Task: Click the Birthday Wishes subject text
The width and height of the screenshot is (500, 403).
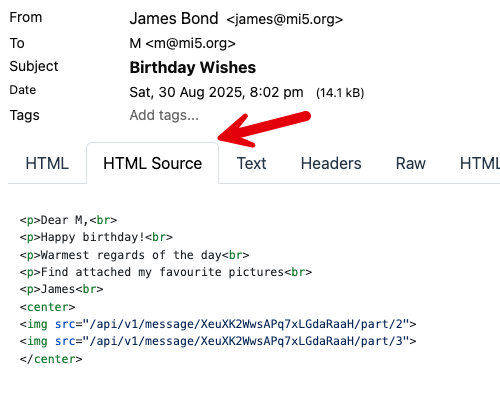Action: click(193, 67)
